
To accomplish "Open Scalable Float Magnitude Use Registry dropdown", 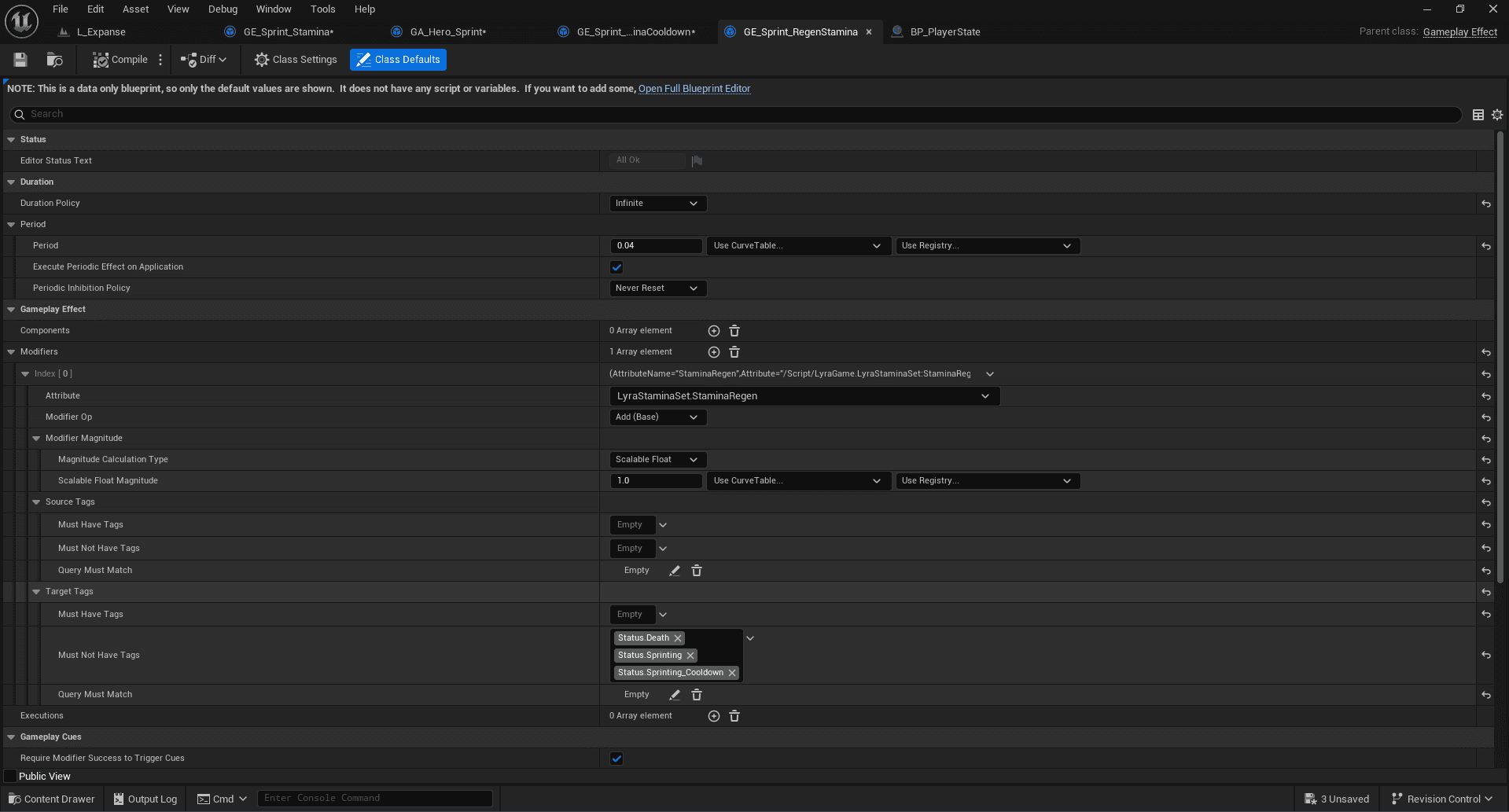I will [x=988, y=481].
